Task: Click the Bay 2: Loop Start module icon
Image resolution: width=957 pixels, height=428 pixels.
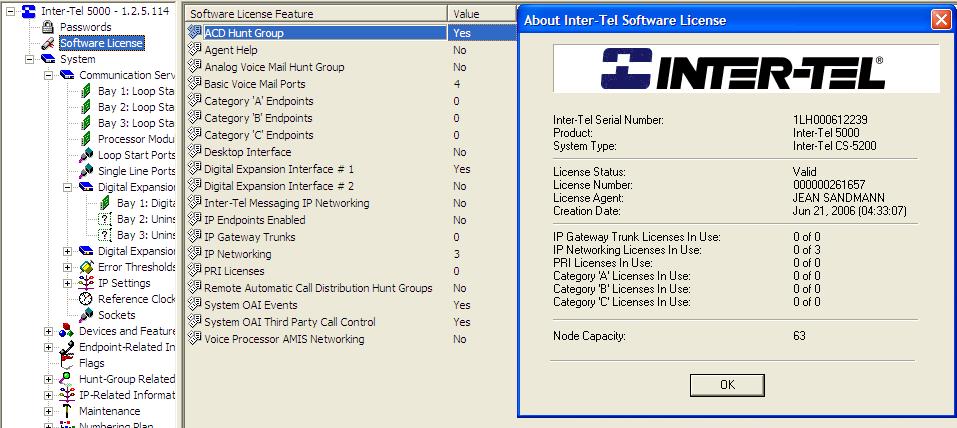Action: [x=87, y=107]
